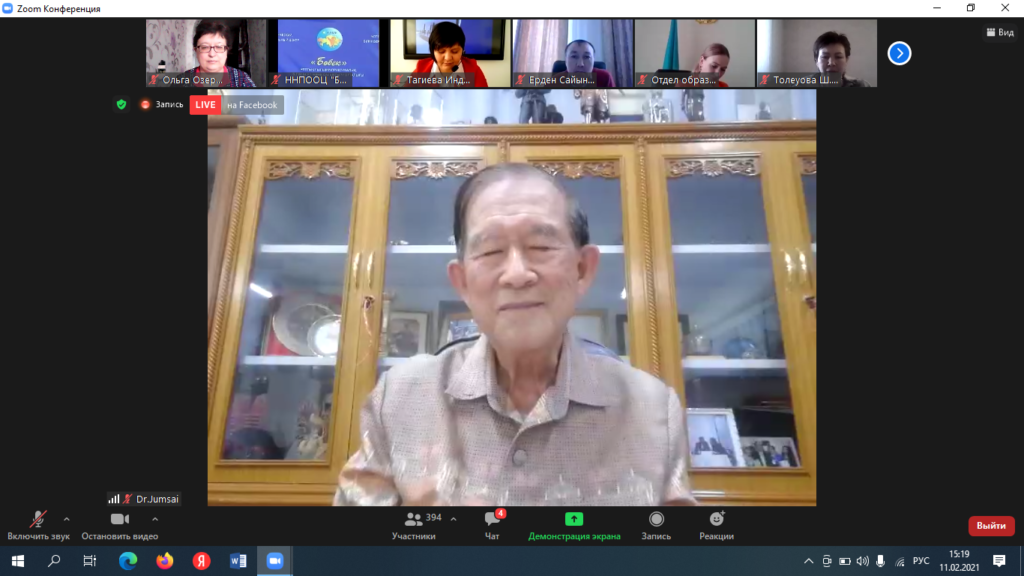This screenshot has height=576, width=1024.
Task: Open Реакции reactions menu
Action: [x=716, y=526]
